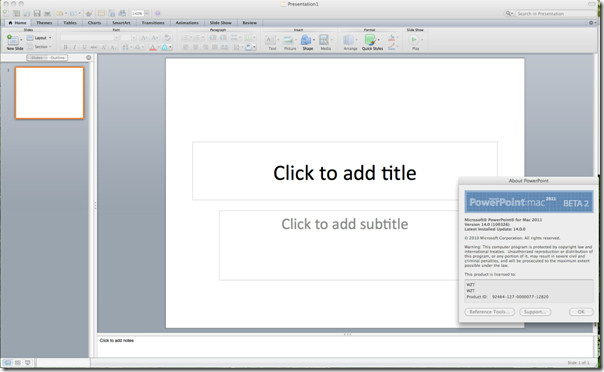Click the Save icon in toolbar
604x372 pixels.
[37, 13]
